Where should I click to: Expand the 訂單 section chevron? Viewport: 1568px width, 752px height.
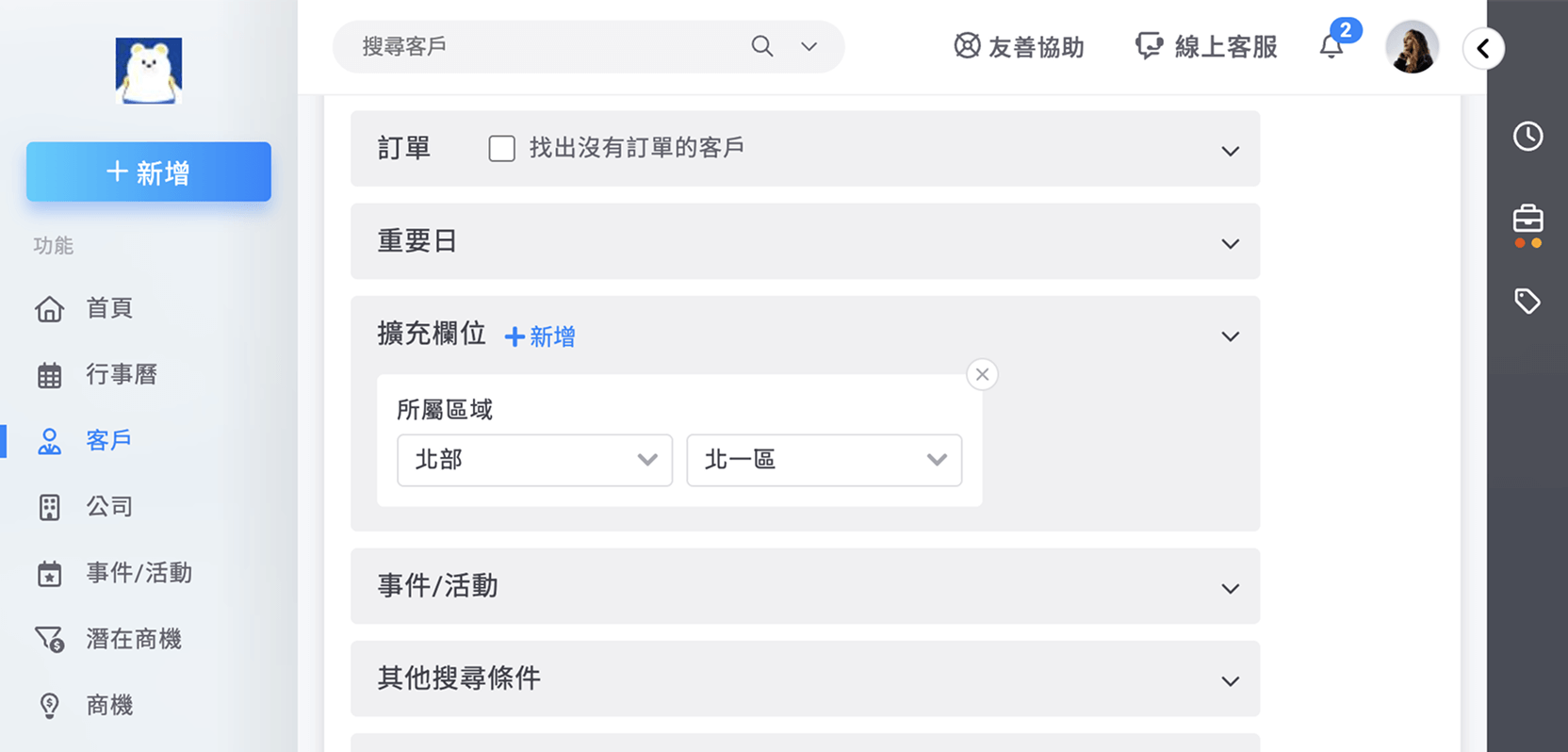click(1231, 151)
